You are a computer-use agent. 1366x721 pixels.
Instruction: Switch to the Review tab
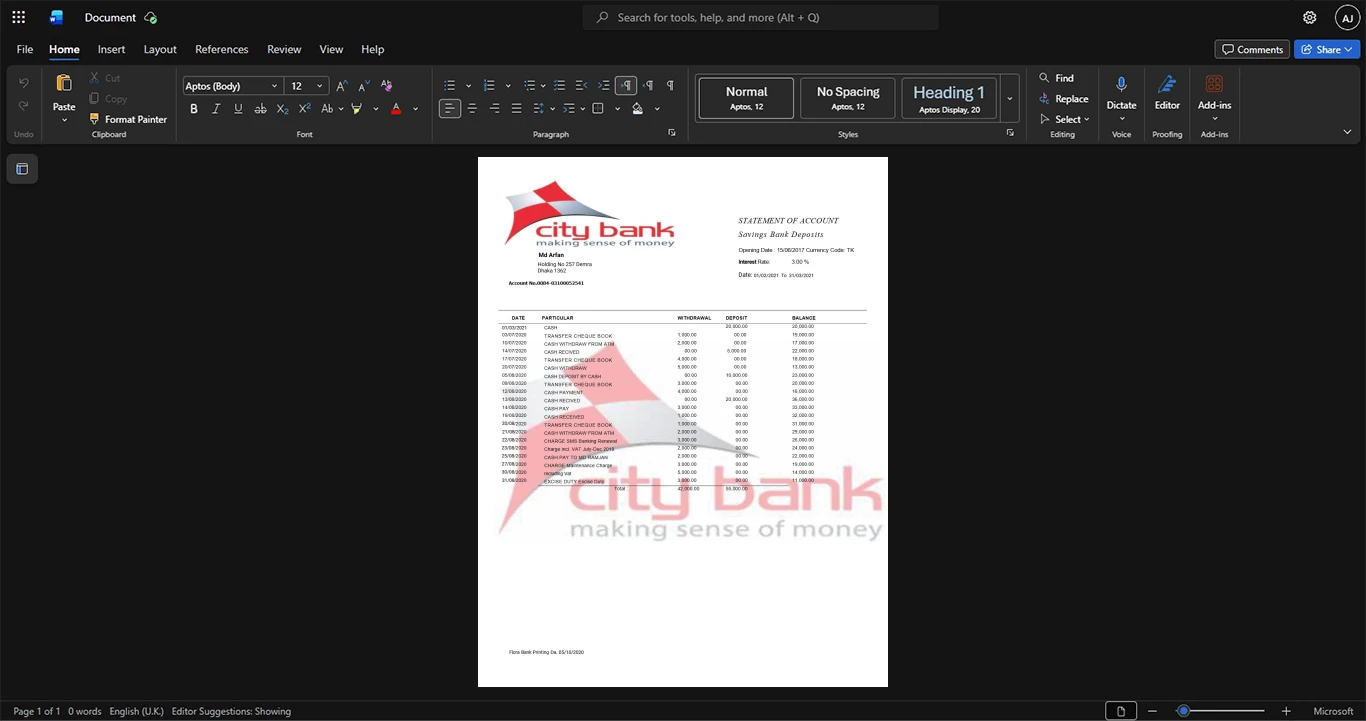pyautogui.click(x=284, y=49)
